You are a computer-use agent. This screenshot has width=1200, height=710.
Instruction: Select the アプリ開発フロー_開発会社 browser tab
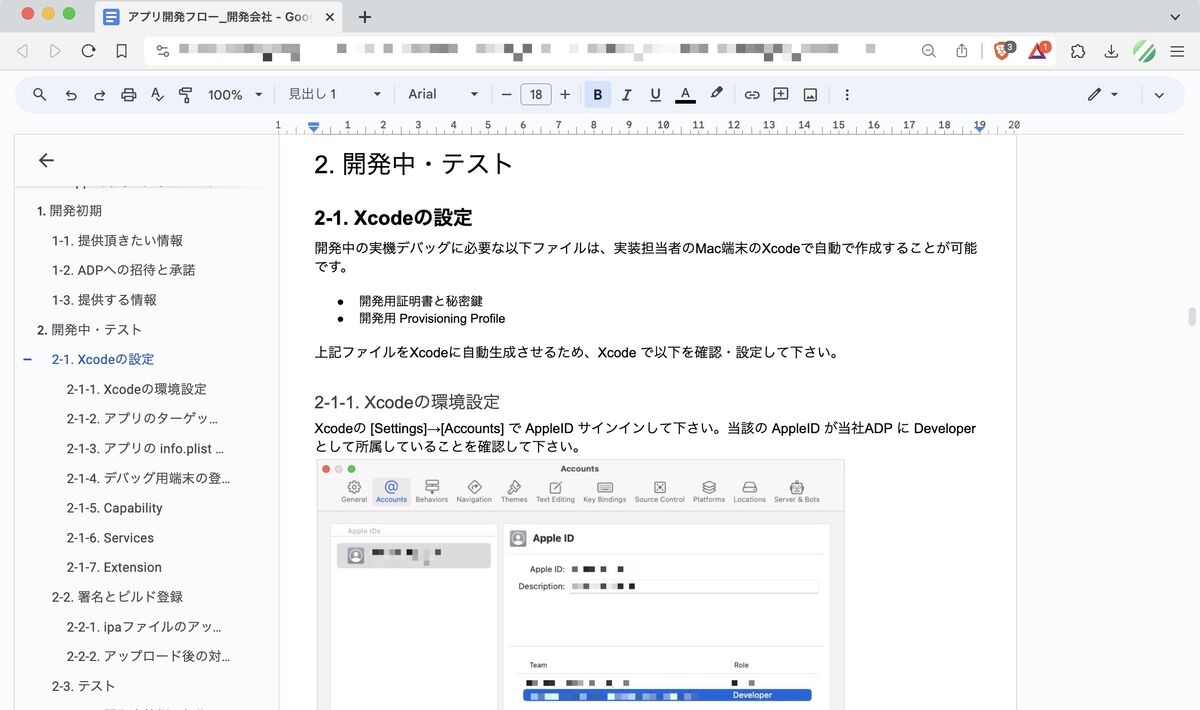[x=218, y=17]
